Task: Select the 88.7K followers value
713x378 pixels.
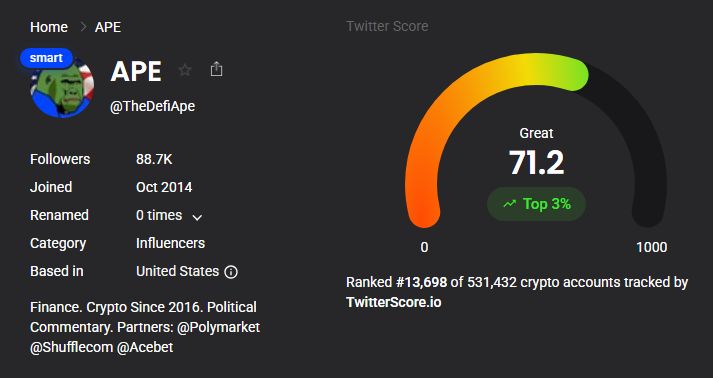Action: click(154, 159)
